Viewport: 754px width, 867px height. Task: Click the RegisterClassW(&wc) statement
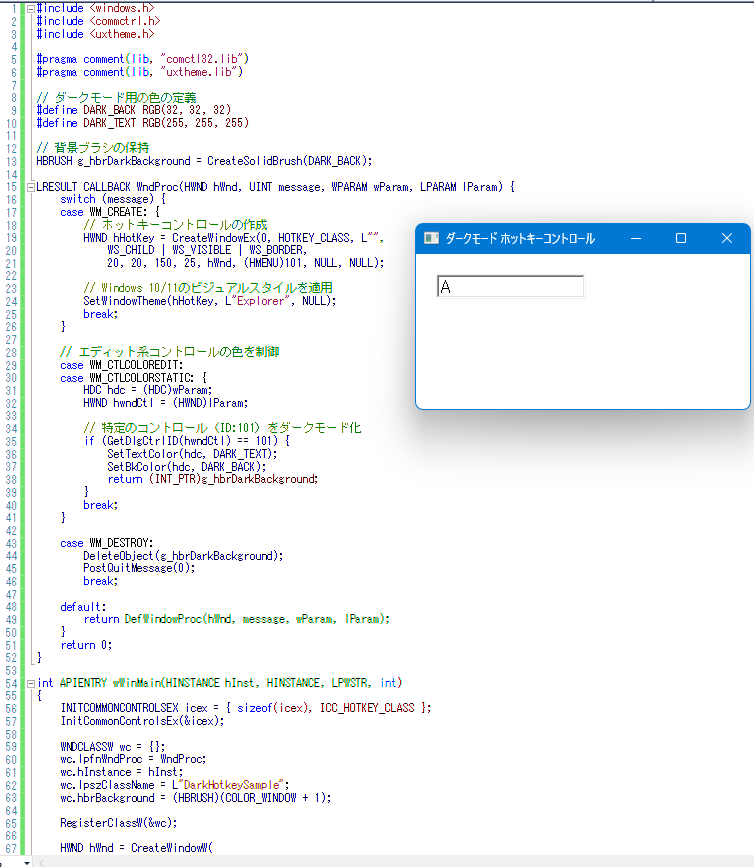tap(117, 823)
